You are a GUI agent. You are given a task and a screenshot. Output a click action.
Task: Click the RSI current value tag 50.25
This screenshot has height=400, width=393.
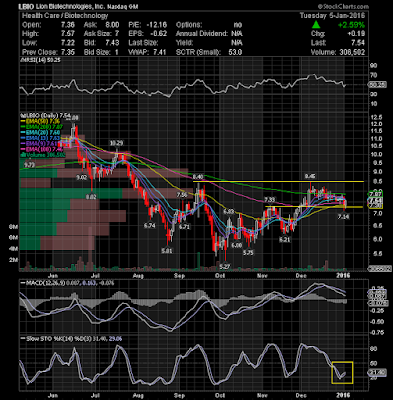point(377,85)
